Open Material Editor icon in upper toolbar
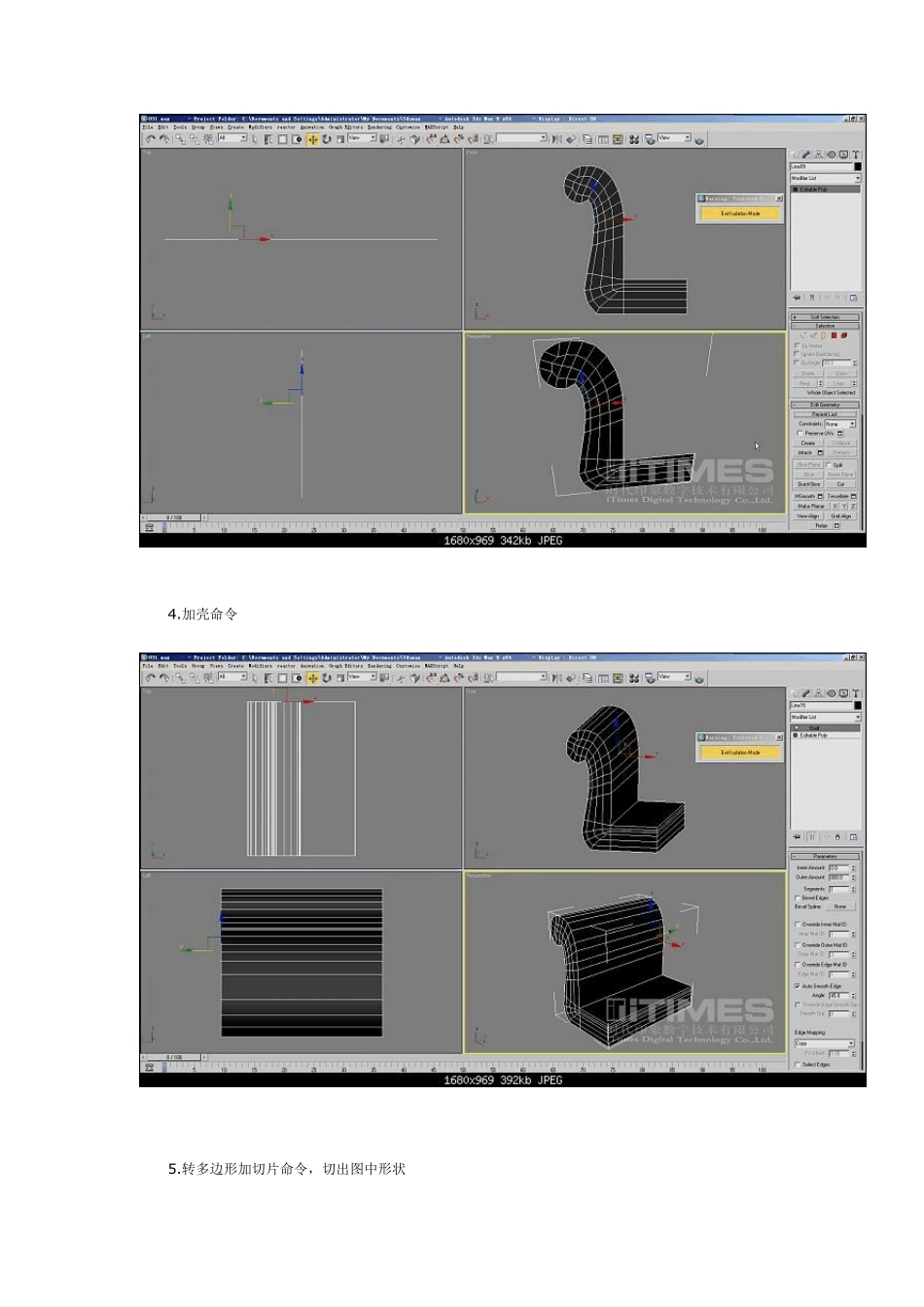The image size is (924, 1307). pos(635,139)
